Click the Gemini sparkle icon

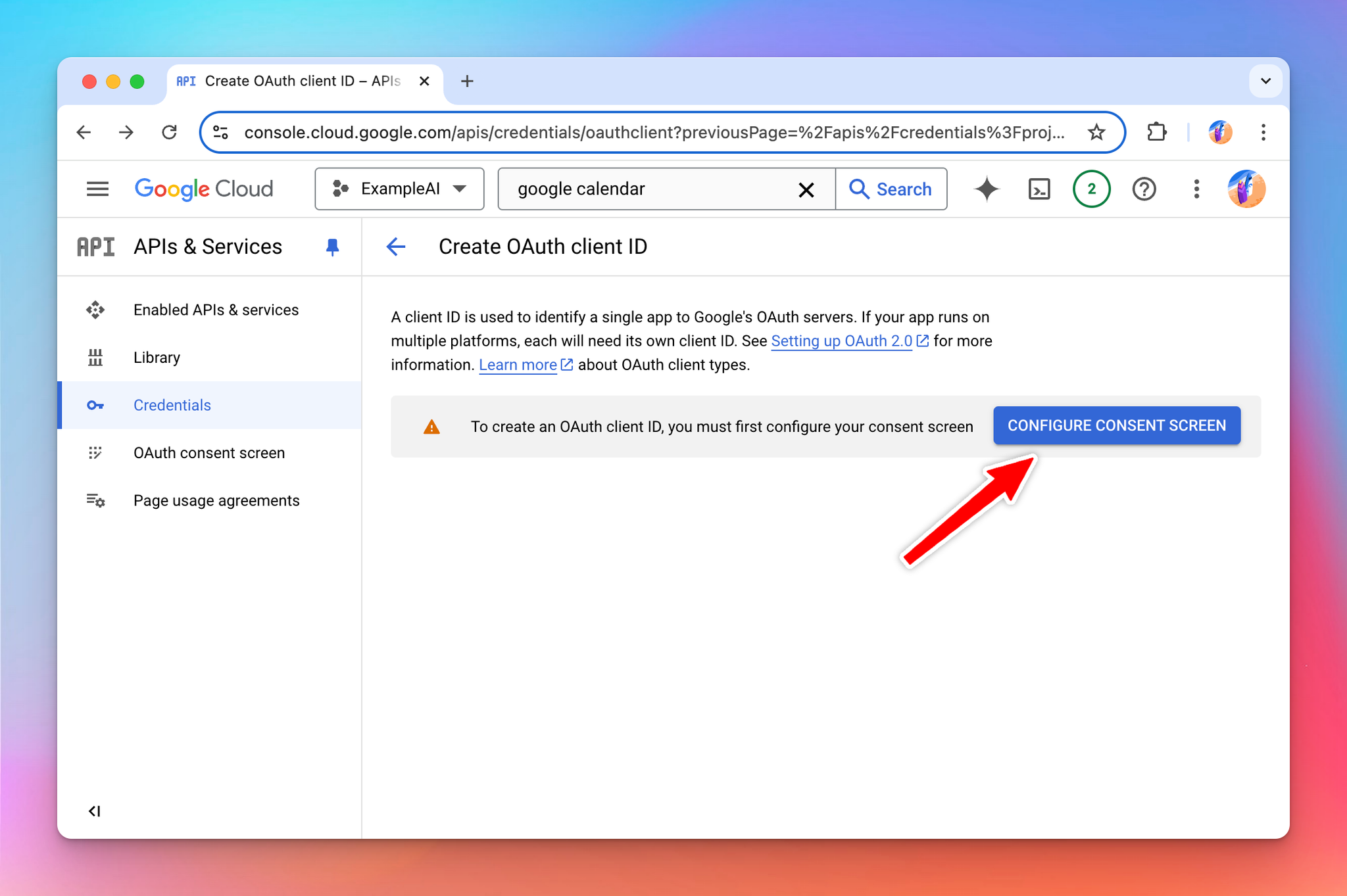987,189
